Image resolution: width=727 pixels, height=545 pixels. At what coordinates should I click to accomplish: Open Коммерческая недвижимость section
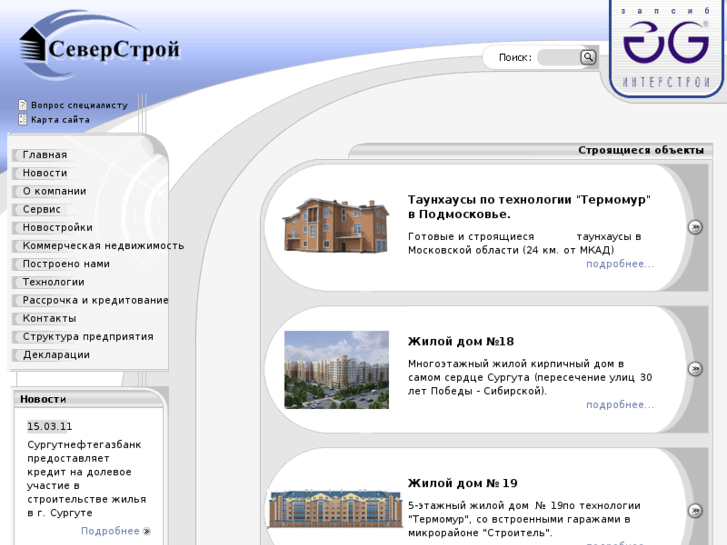tap(103, 245)
